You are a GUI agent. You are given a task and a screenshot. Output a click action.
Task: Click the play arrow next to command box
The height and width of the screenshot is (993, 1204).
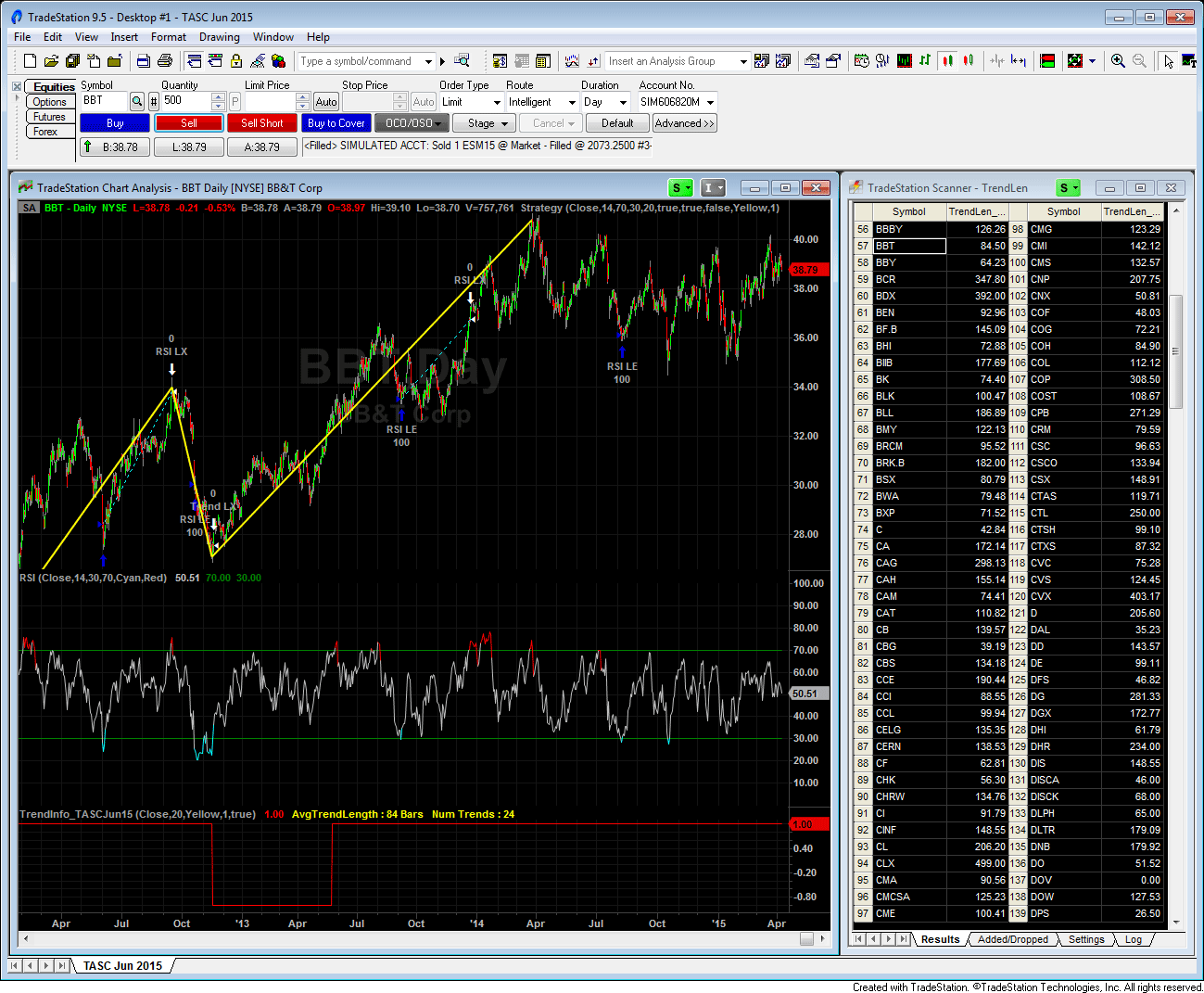[x=442, y=61]
